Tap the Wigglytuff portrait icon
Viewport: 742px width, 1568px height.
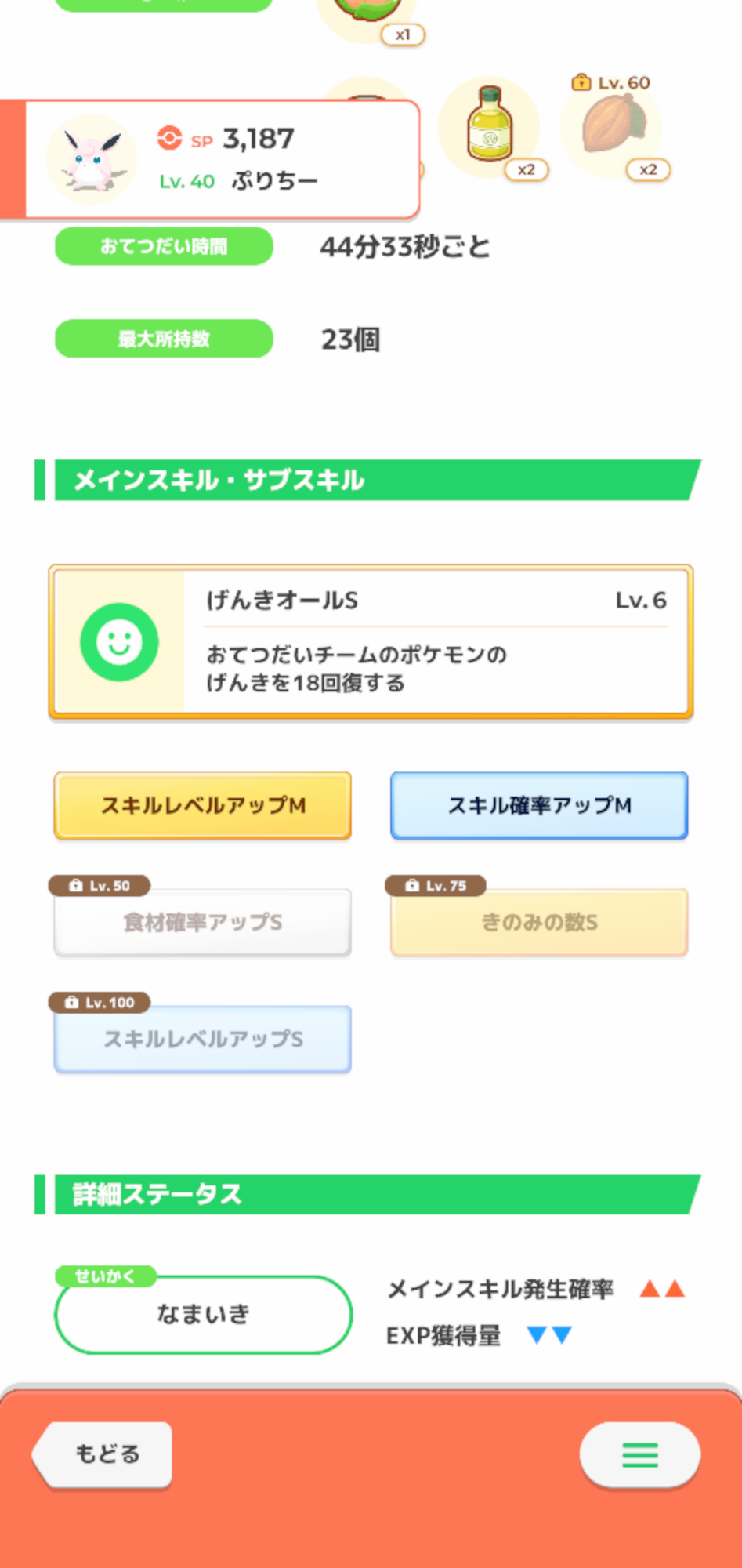91,159
